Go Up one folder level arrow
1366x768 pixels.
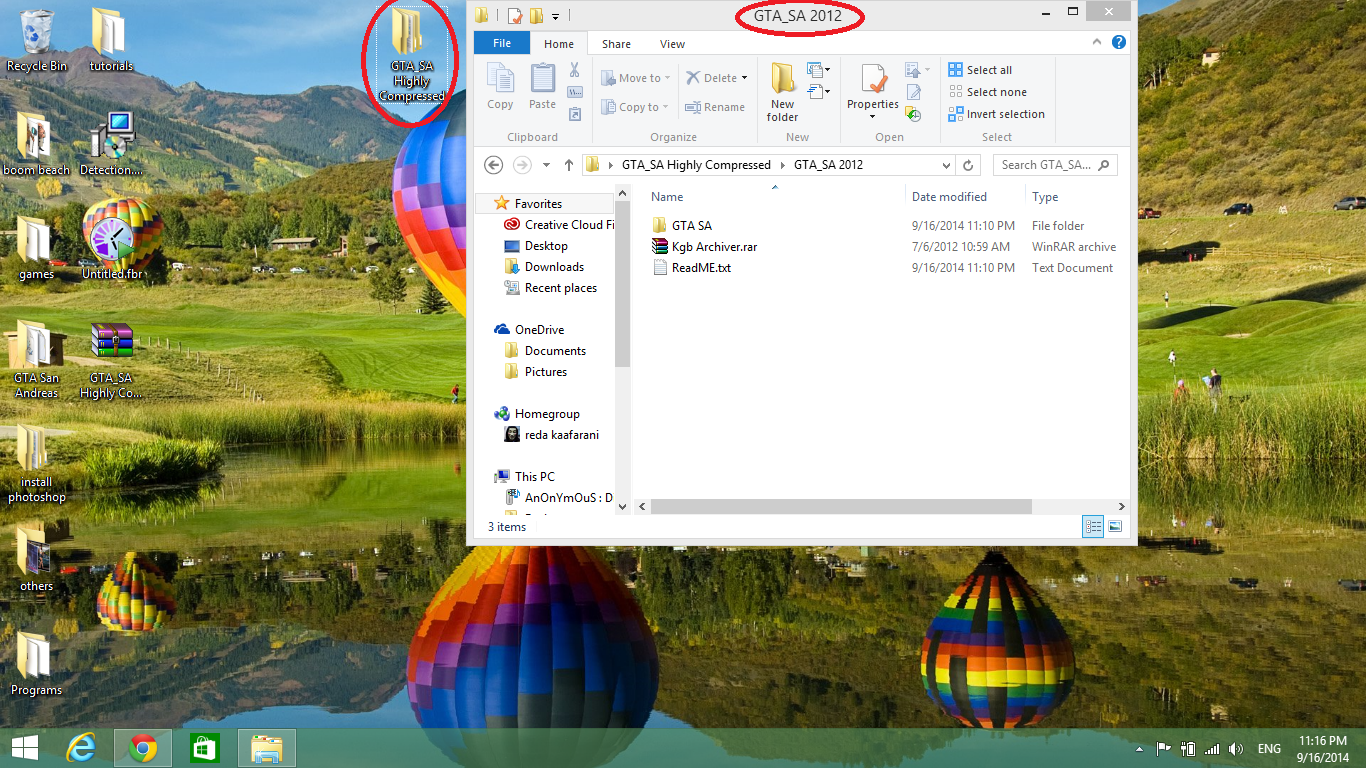569,165
